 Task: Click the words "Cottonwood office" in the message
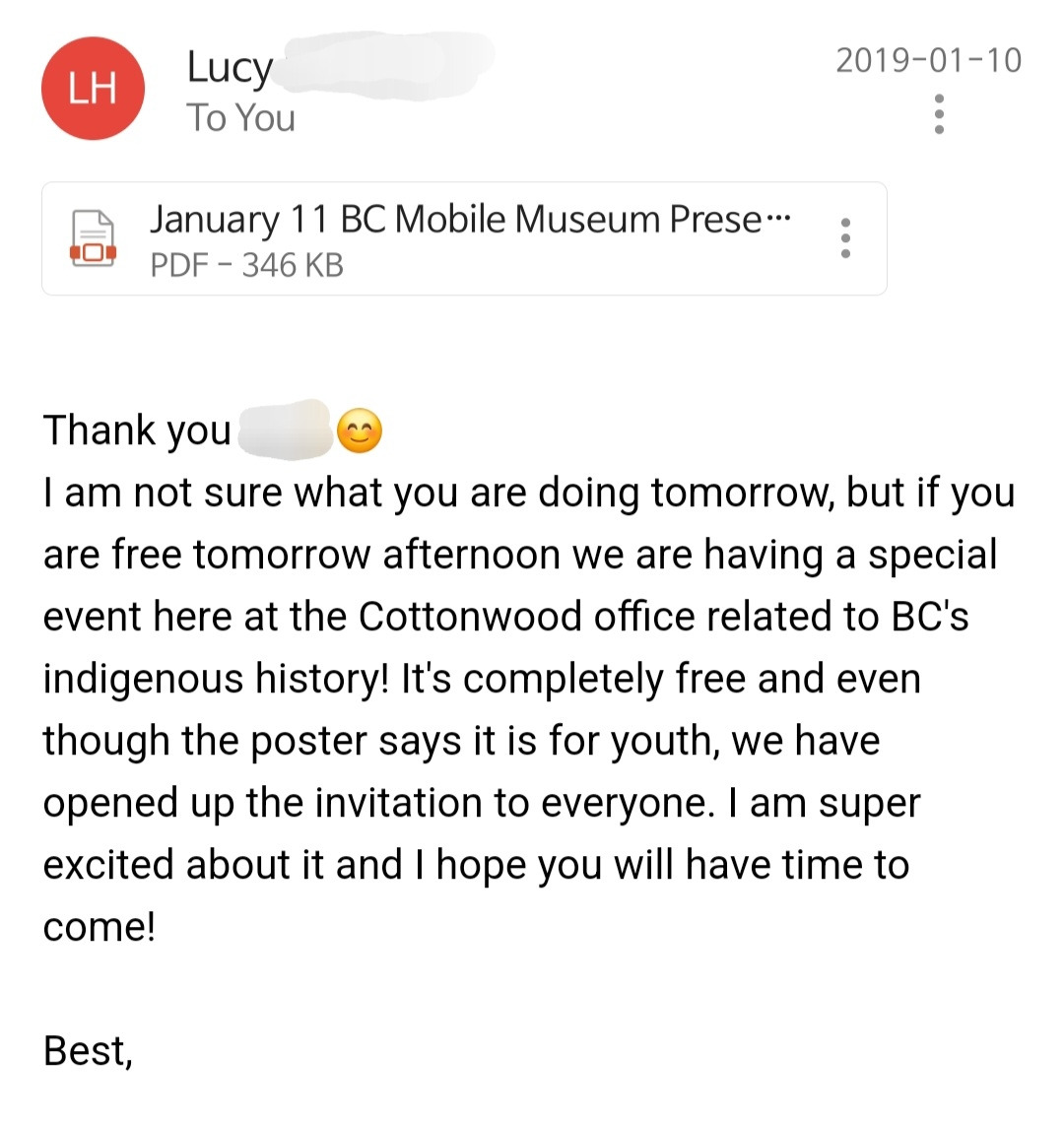(526, 617)
